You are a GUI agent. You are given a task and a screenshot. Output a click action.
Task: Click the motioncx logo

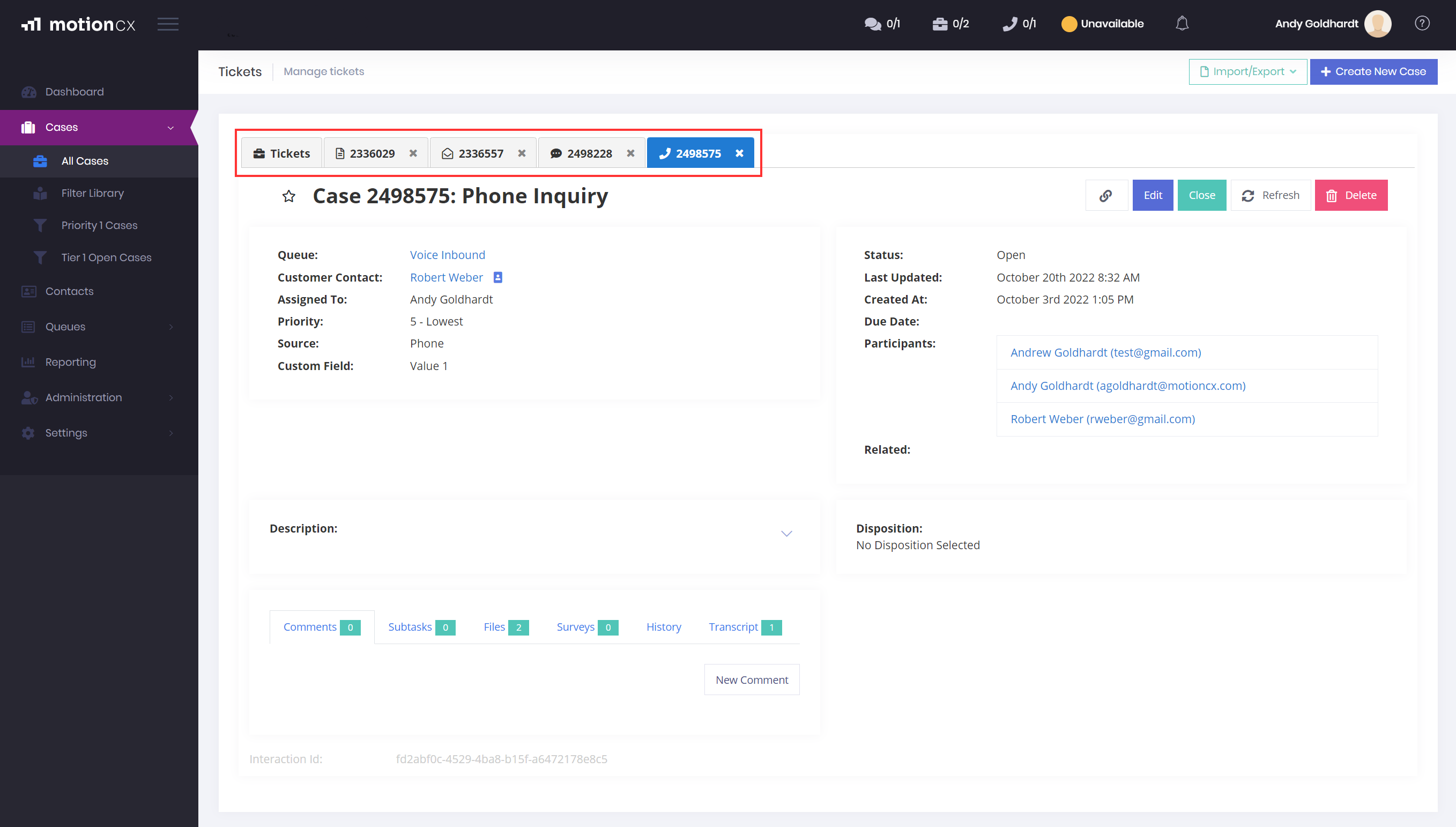[78, 24]
